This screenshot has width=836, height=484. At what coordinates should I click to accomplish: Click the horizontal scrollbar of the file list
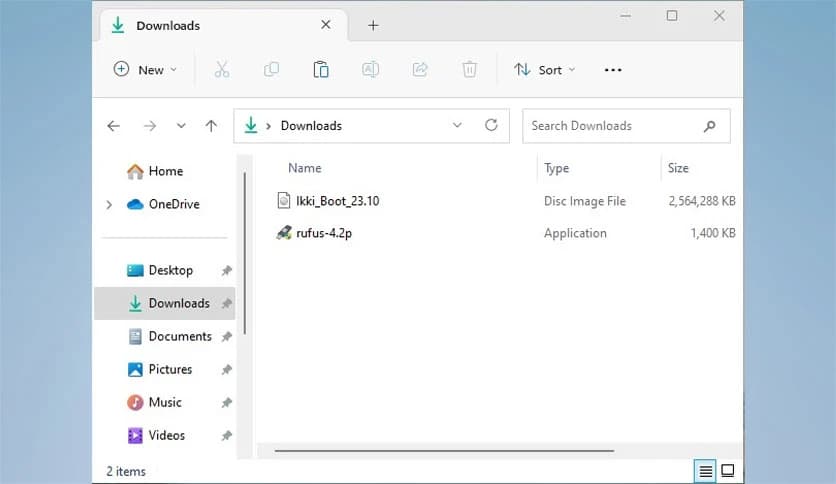444,450
